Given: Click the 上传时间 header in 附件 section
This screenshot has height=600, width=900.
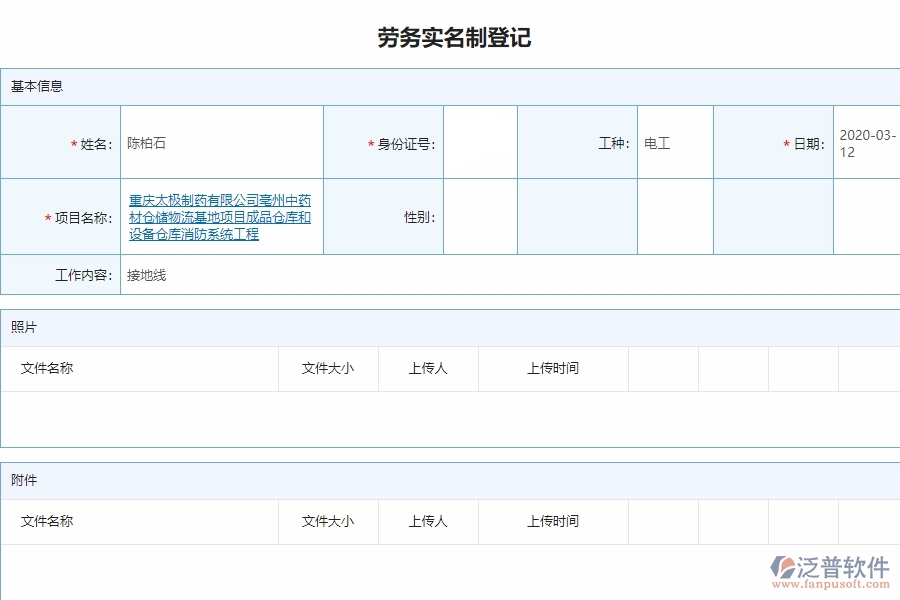Looking at the screenshot, I should 553,521.
